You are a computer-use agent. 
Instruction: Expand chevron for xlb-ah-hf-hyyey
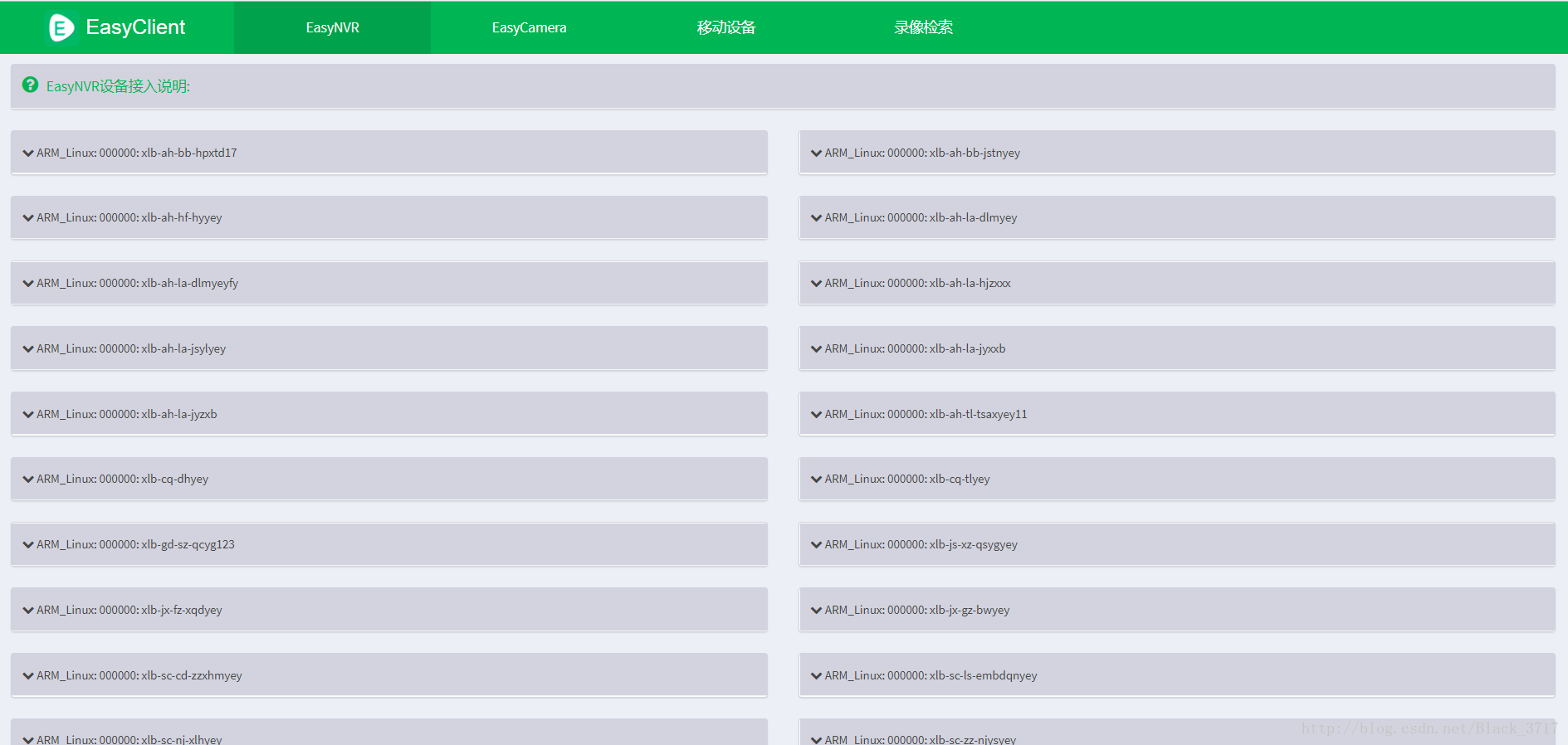28,217
